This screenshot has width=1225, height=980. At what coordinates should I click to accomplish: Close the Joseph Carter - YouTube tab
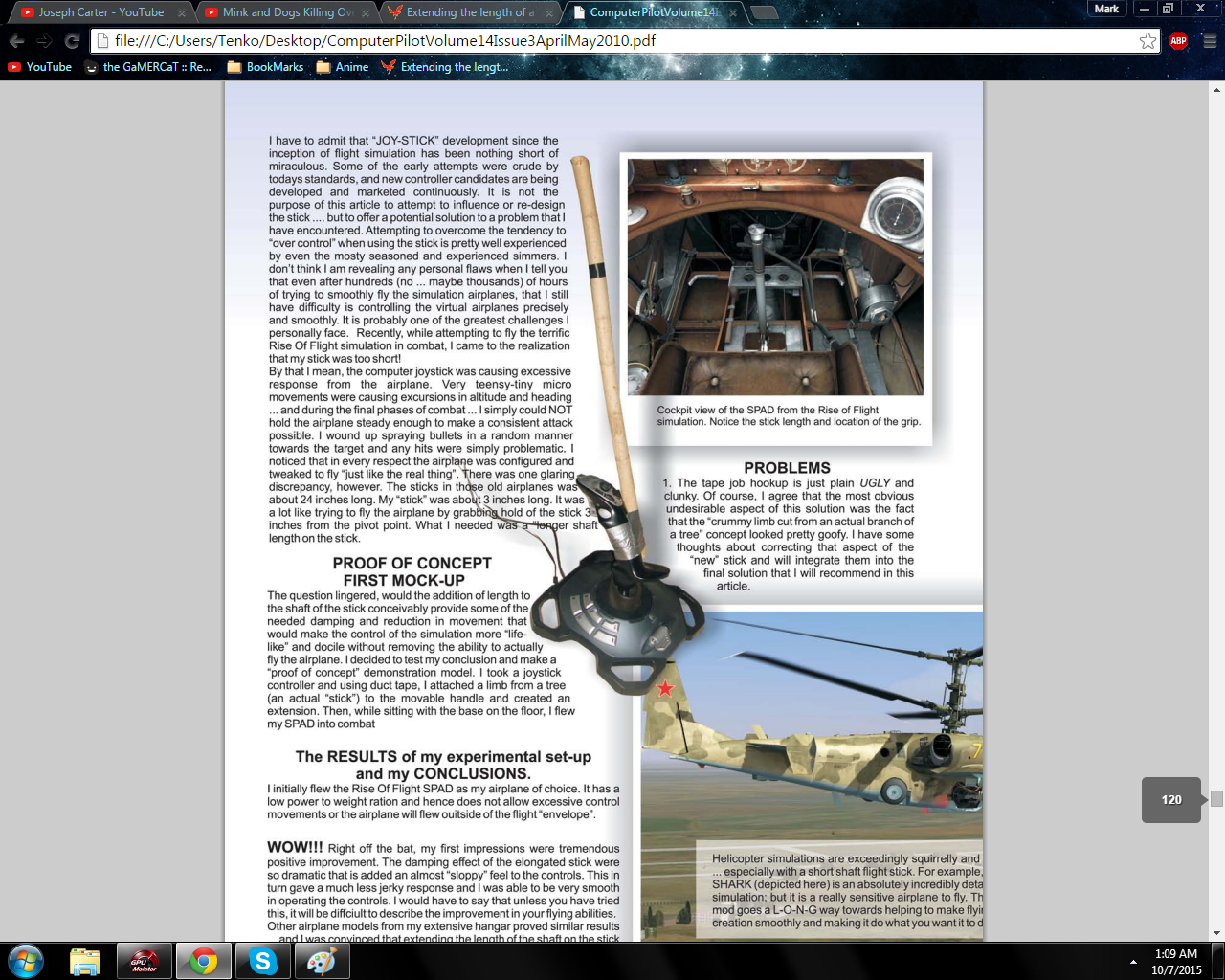tap(182, 12)
